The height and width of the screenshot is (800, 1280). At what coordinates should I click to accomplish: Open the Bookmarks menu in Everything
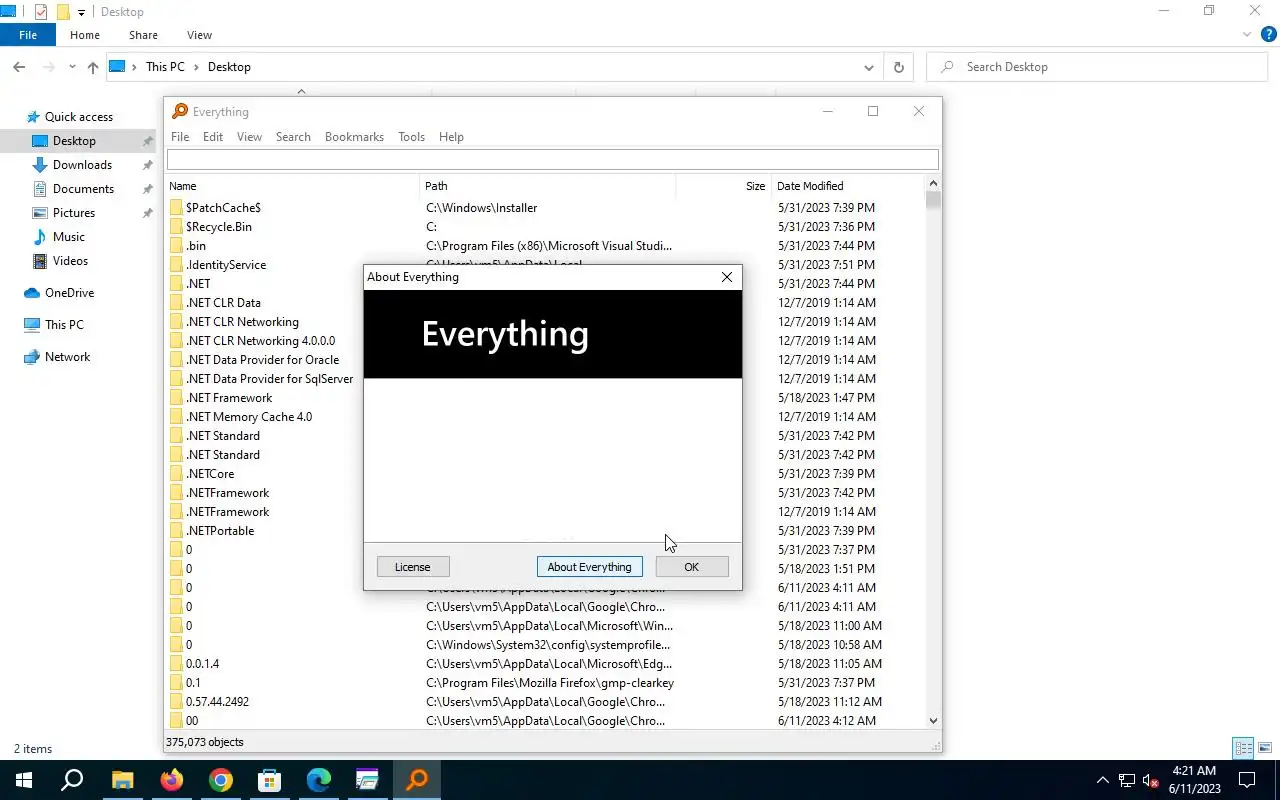pyautogui.click(x=354, y=137)
